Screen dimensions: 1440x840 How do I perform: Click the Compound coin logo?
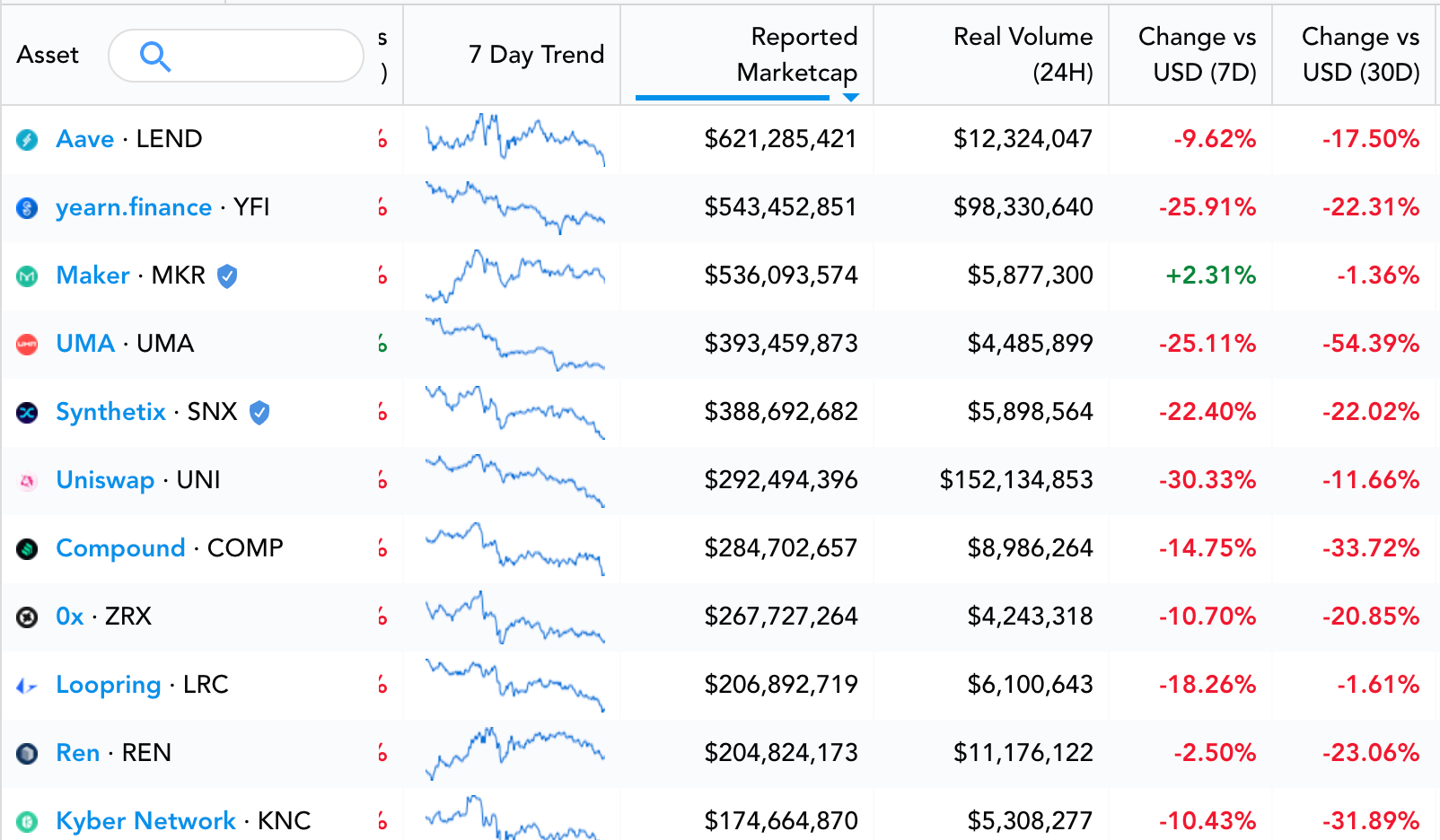28,549
